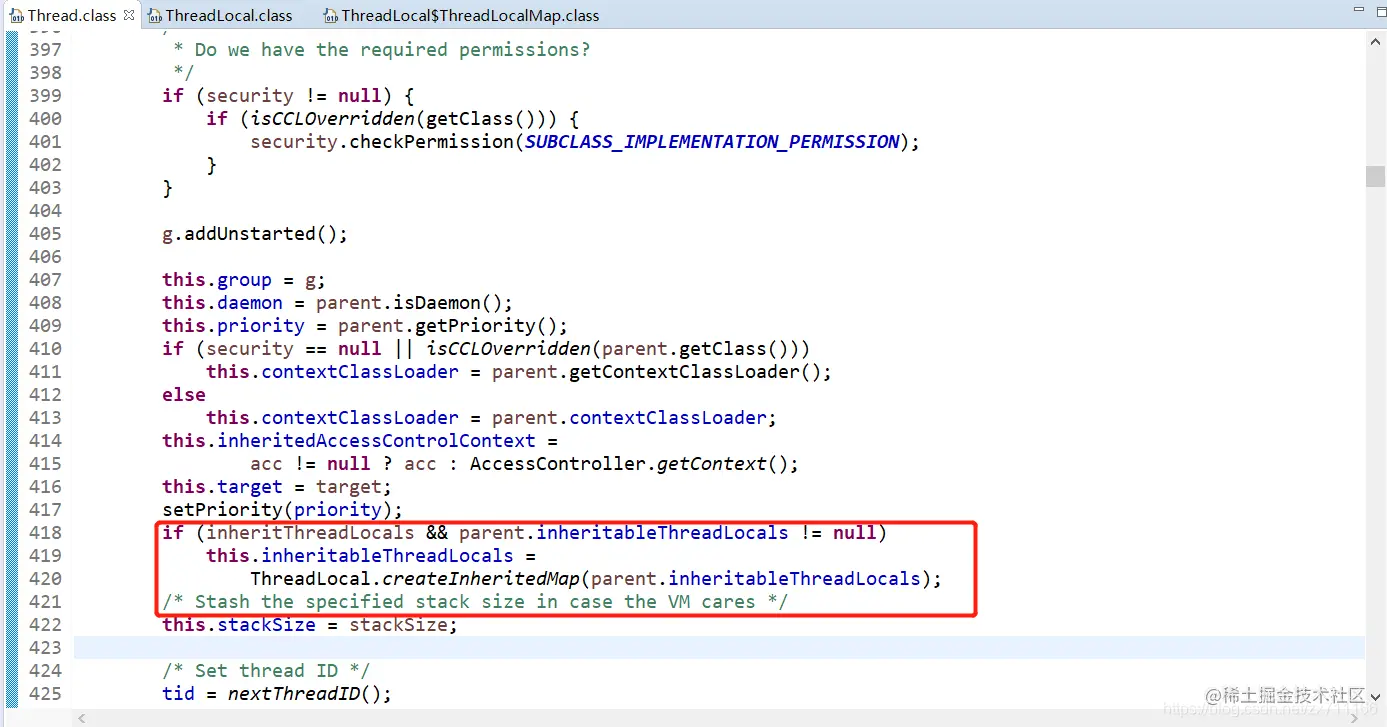Click line number 425 in the gutter
This screenshot has height=727, width=1387.
45,694
